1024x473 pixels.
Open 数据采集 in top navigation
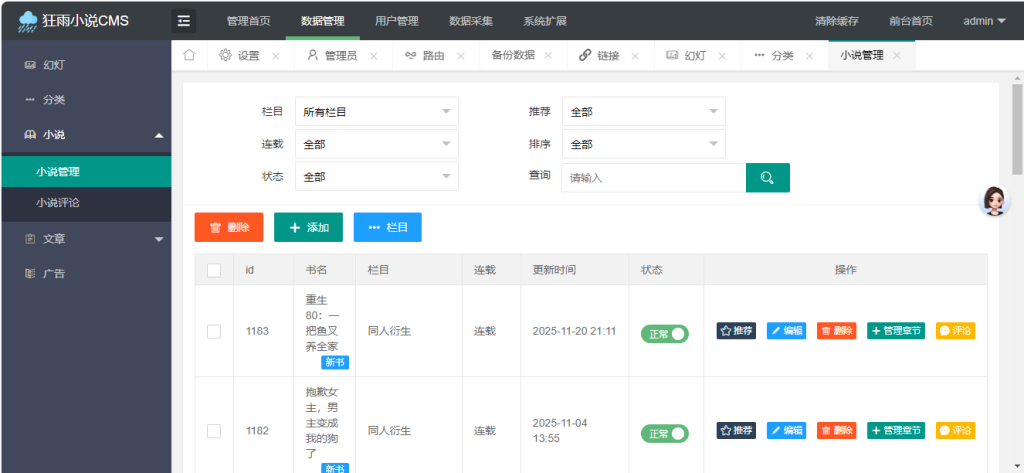click(471, 21)
